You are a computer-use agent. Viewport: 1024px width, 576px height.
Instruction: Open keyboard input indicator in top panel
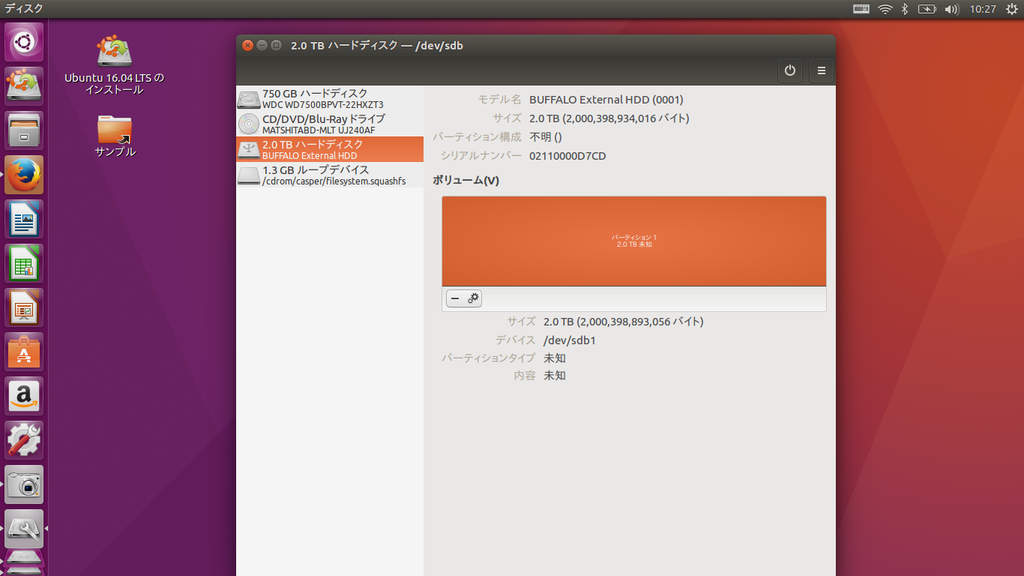tap(861, 9)
